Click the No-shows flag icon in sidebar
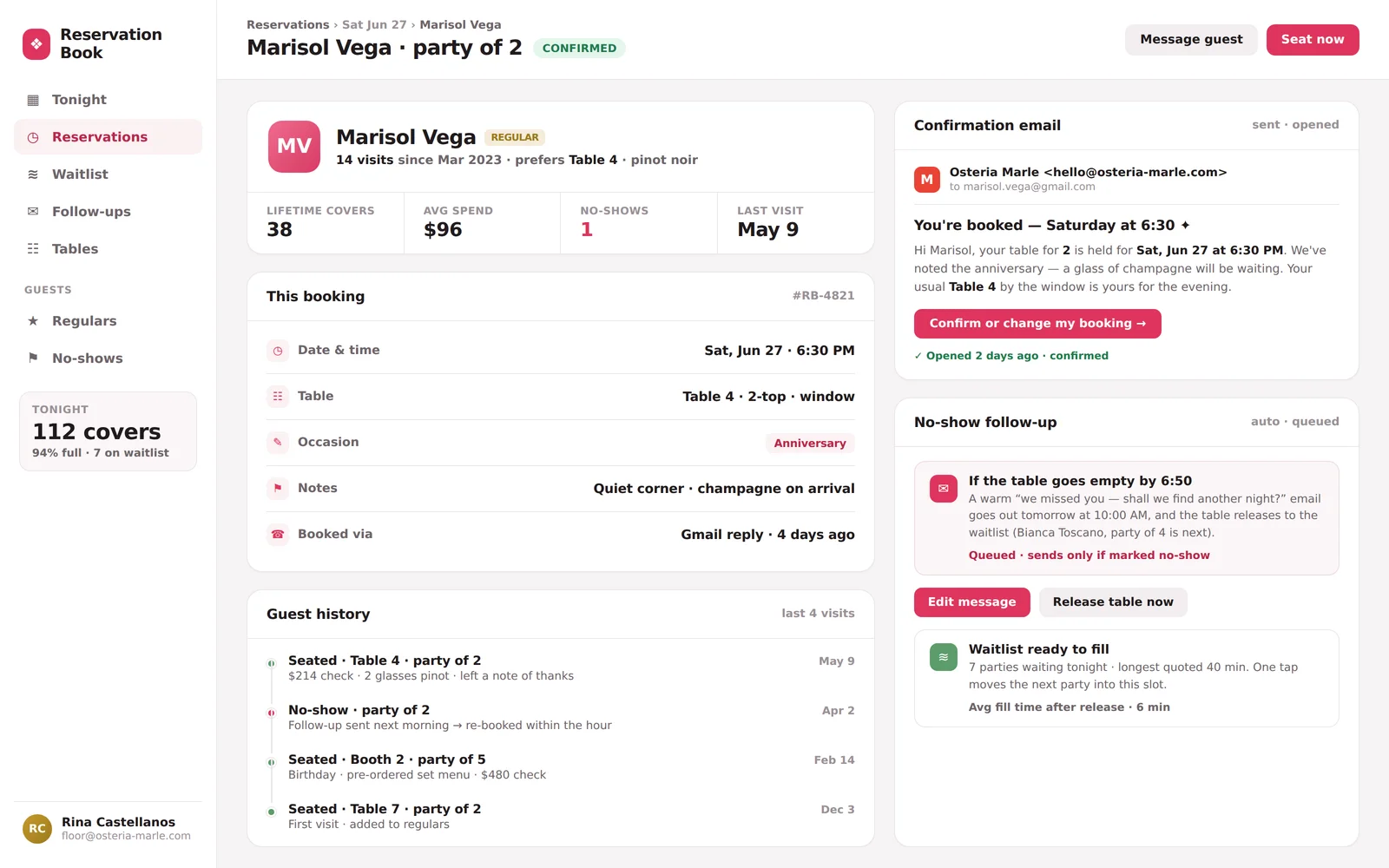This screenshot has width=1389, height=868. (x=33, y=358)
